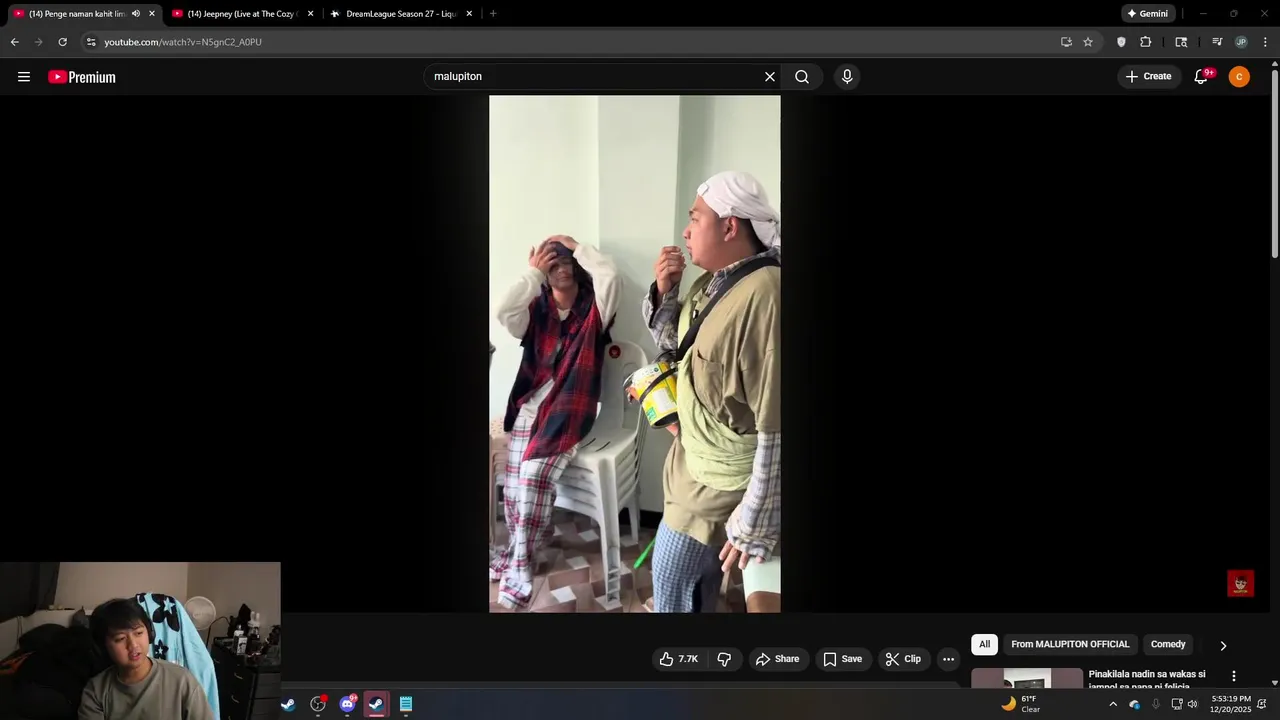Open Notepad from the taskbar
The height and width of the screenshot is (720, 1280).
406,704
